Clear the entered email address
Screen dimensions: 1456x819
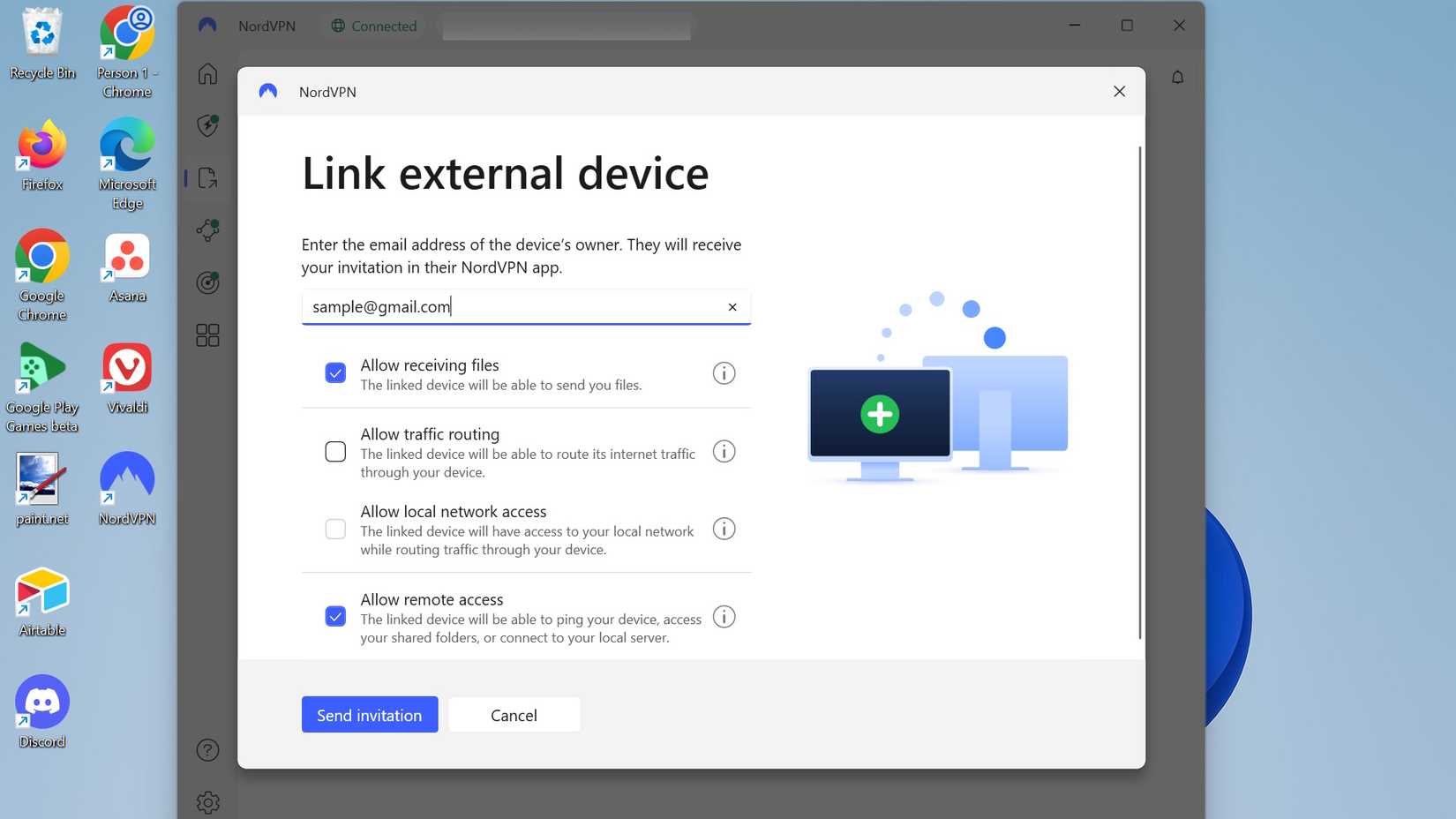732,306
